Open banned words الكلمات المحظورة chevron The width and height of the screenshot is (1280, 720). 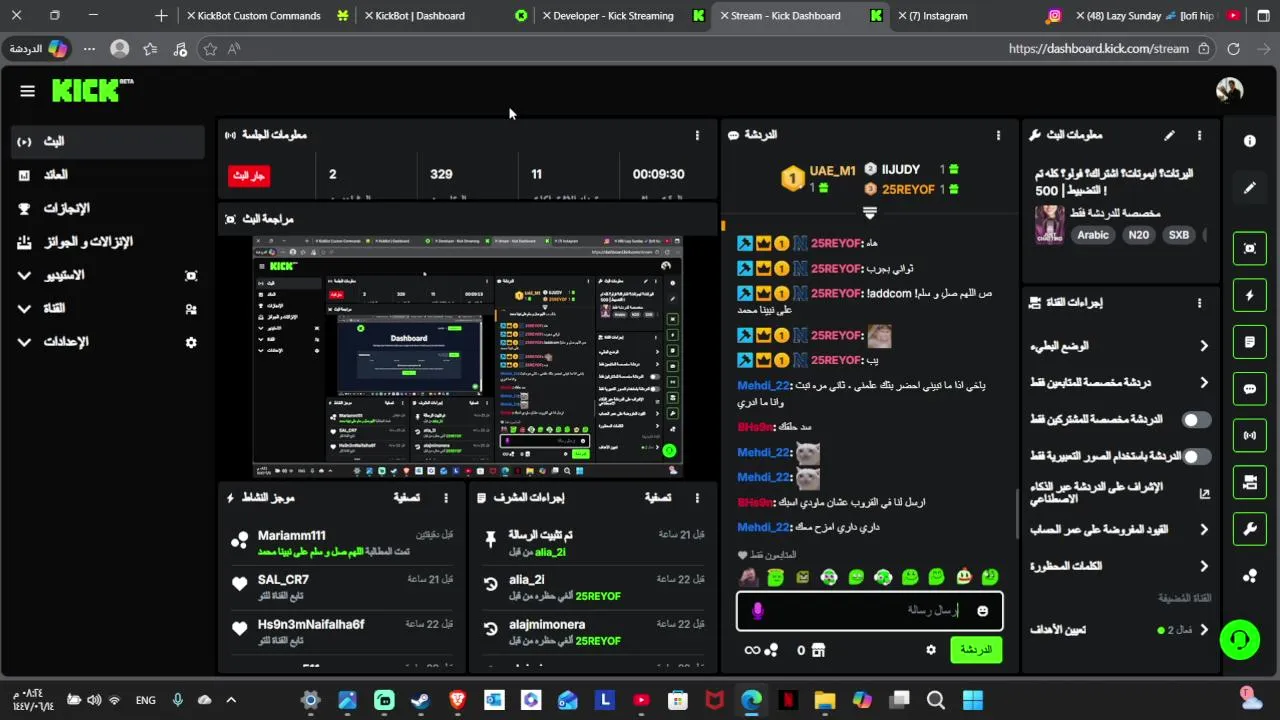click(x=1204, y=566)
